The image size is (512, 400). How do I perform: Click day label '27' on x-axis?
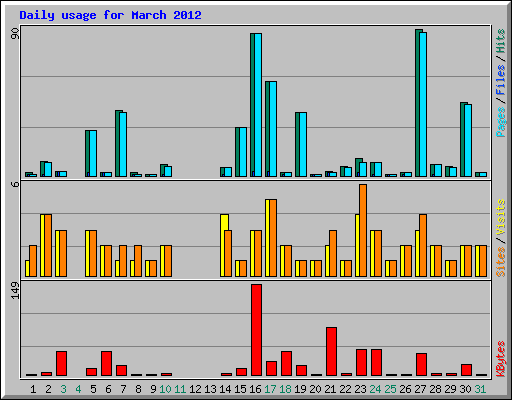pyautogui.click(x=420, y=389)
